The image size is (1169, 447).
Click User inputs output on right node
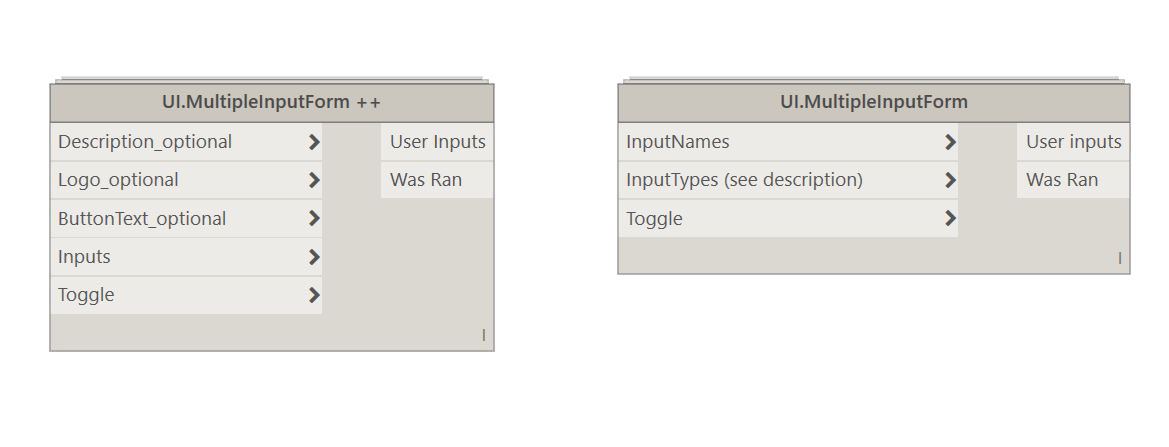point(1073,142)
